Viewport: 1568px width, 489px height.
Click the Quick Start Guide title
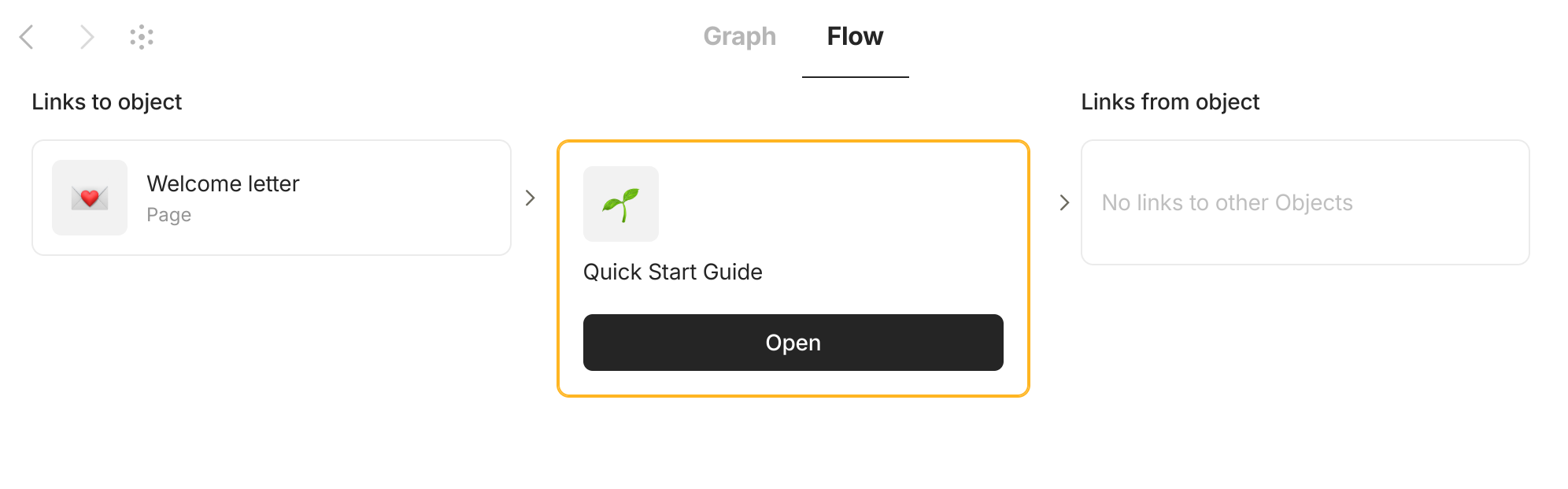[x=672, y=272]
